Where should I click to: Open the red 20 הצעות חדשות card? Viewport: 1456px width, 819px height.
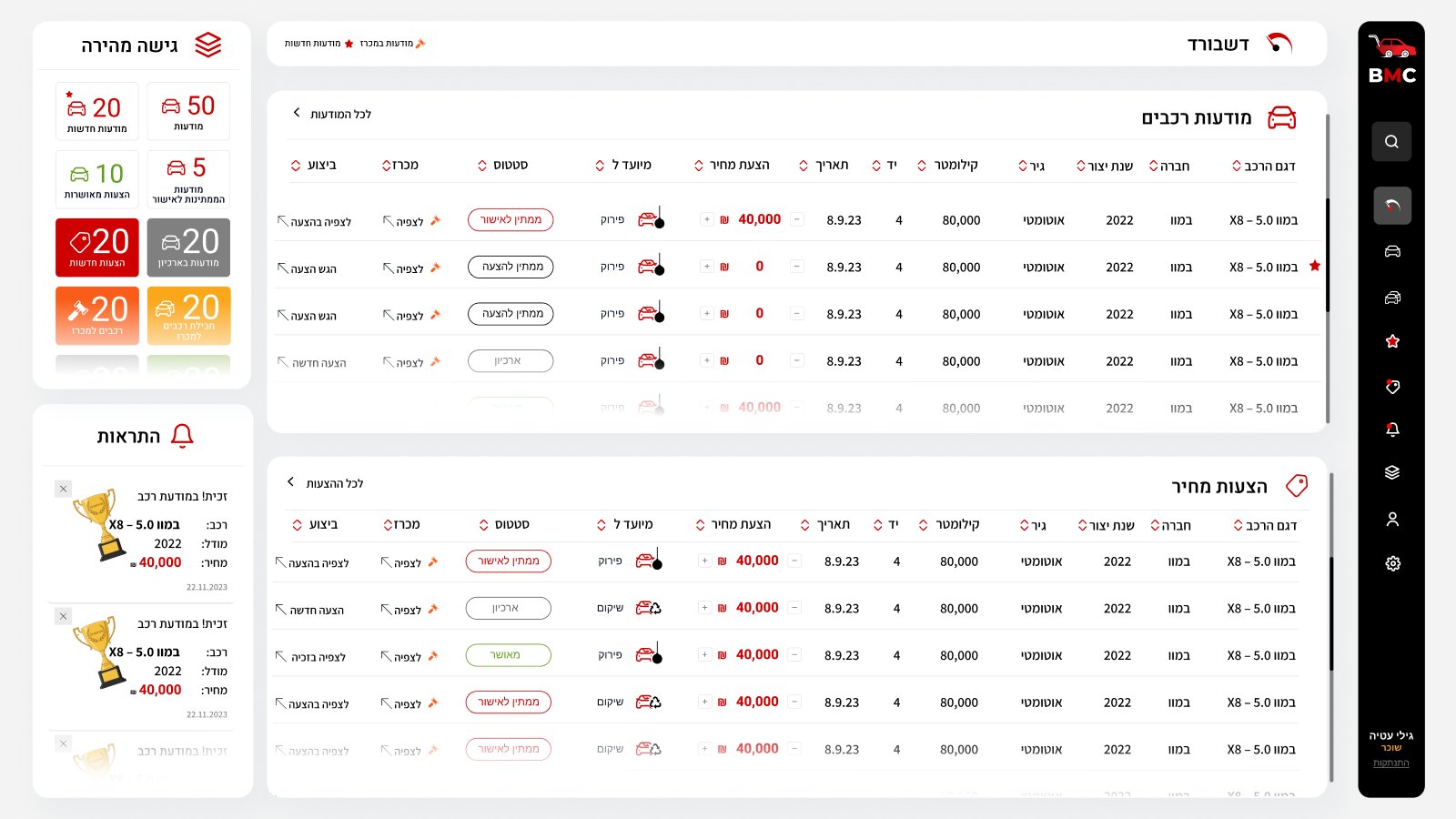[96, 248]
